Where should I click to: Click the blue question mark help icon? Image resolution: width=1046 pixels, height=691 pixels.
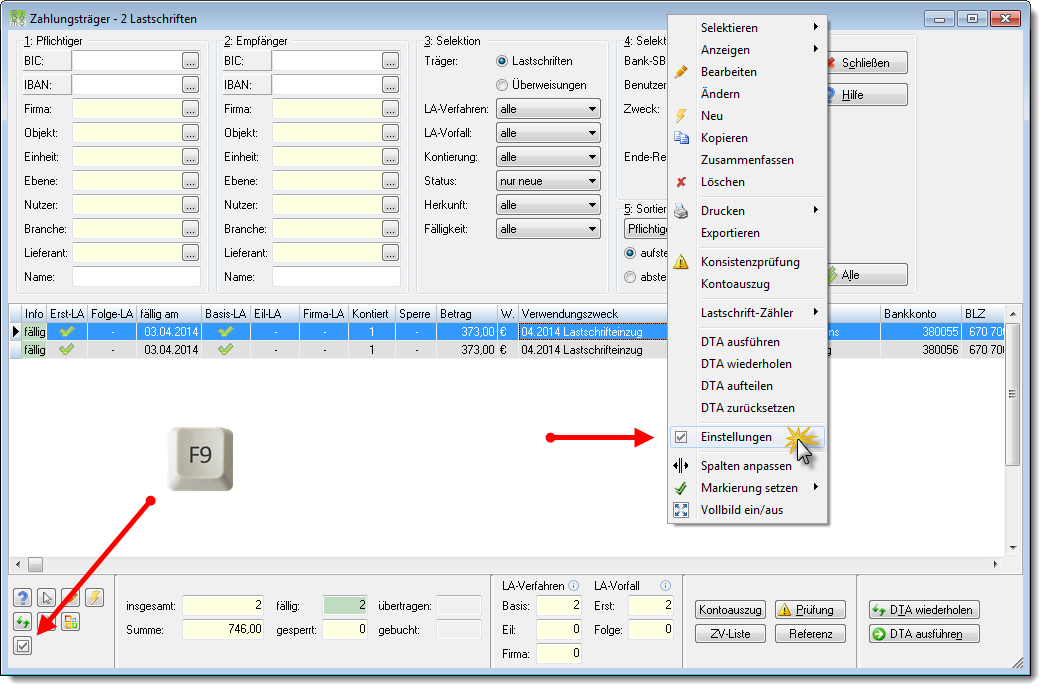pos(23,598)
